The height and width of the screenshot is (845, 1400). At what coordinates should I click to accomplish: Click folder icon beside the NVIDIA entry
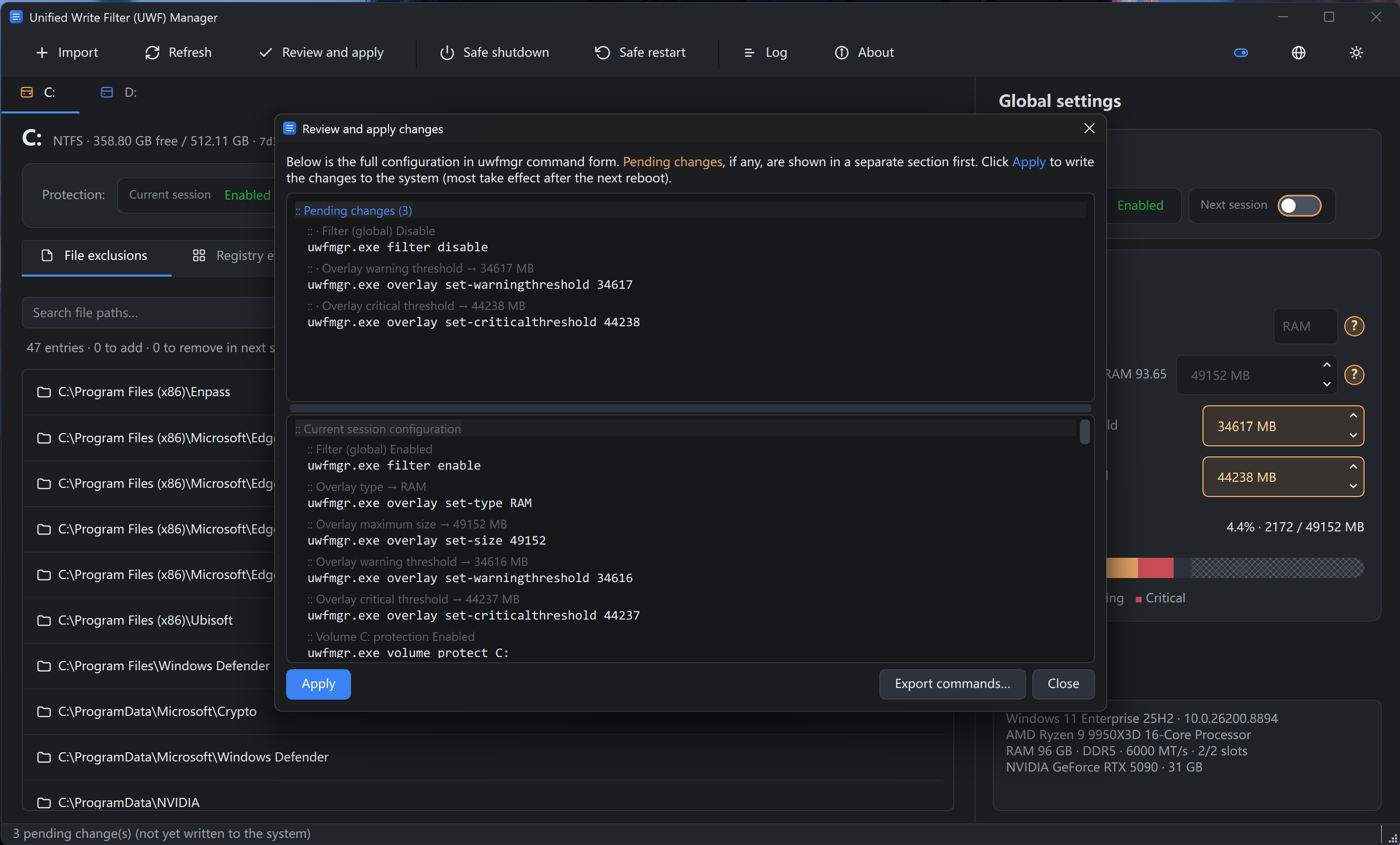44,802
